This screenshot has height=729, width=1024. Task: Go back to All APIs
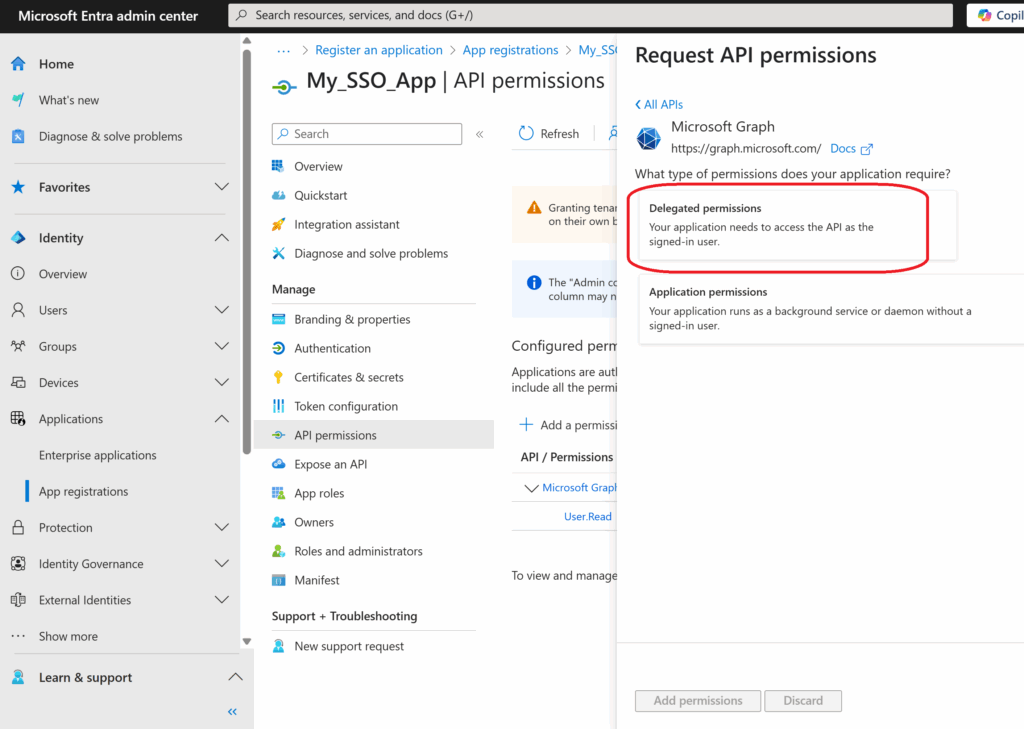click(659, 105)
